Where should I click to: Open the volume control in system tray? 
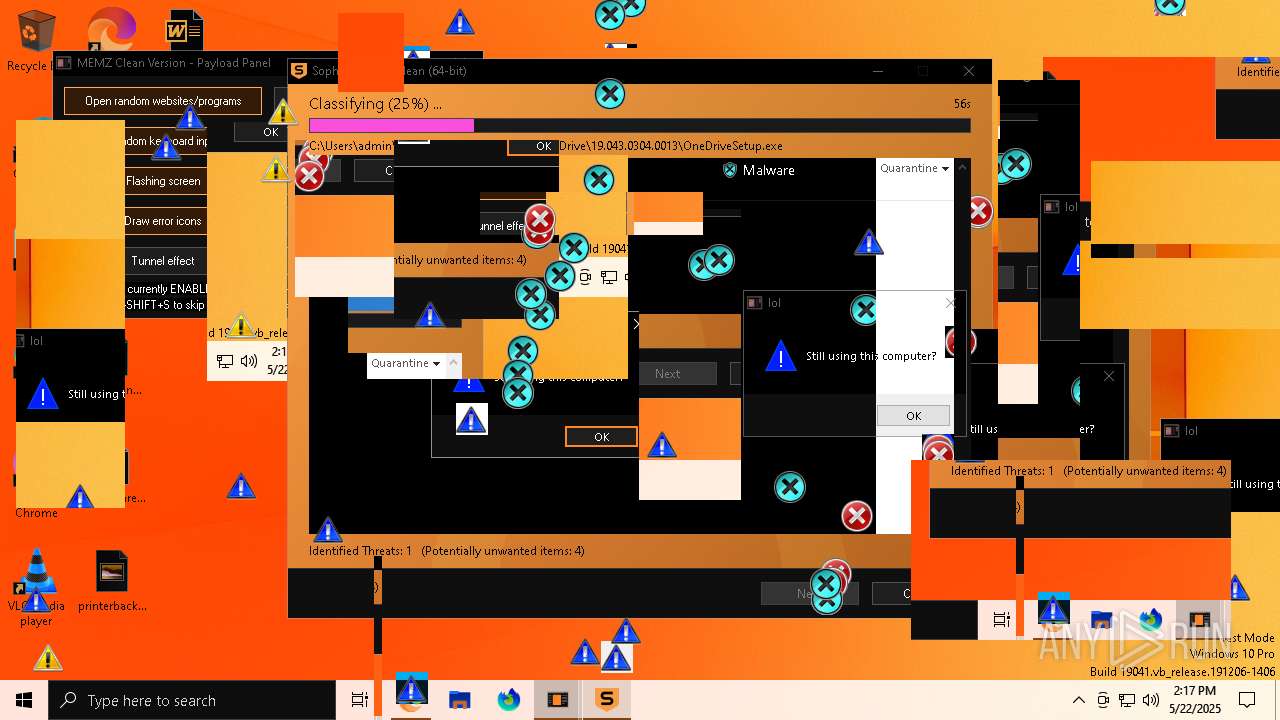coord(1151,700)
